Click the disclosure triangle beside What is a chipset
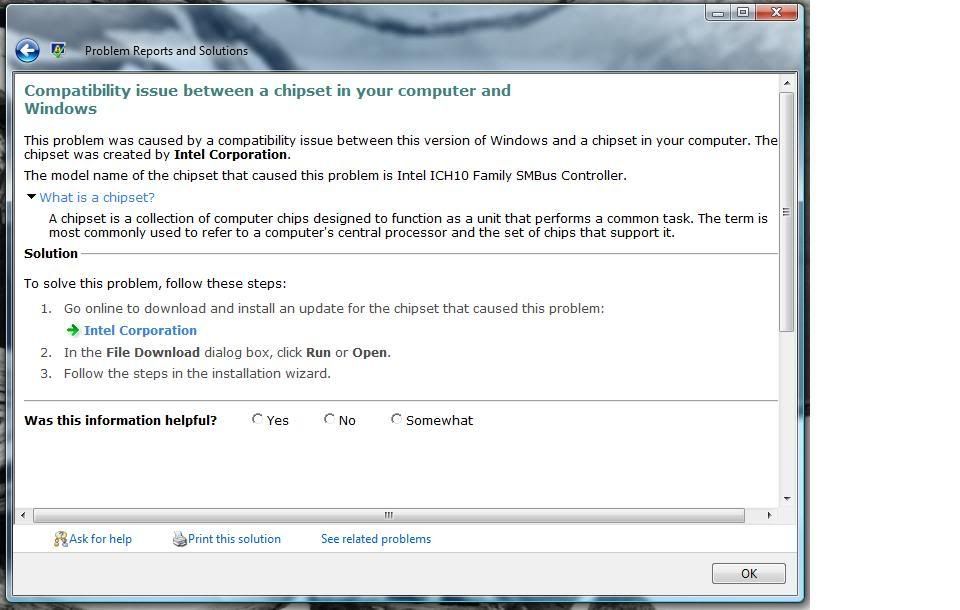This screenshot has height=610, width=960. pos(31,197)
